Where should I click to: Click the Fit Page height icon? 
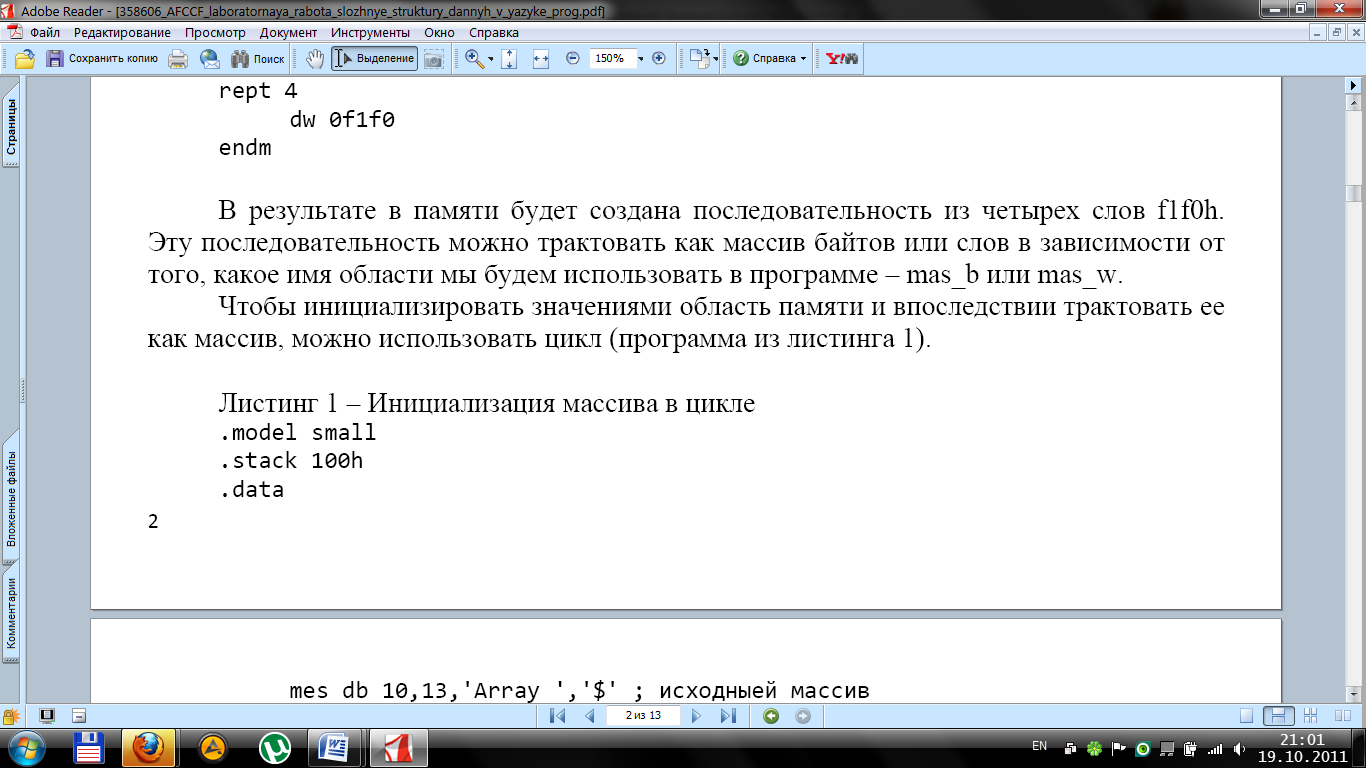point(509,59)
